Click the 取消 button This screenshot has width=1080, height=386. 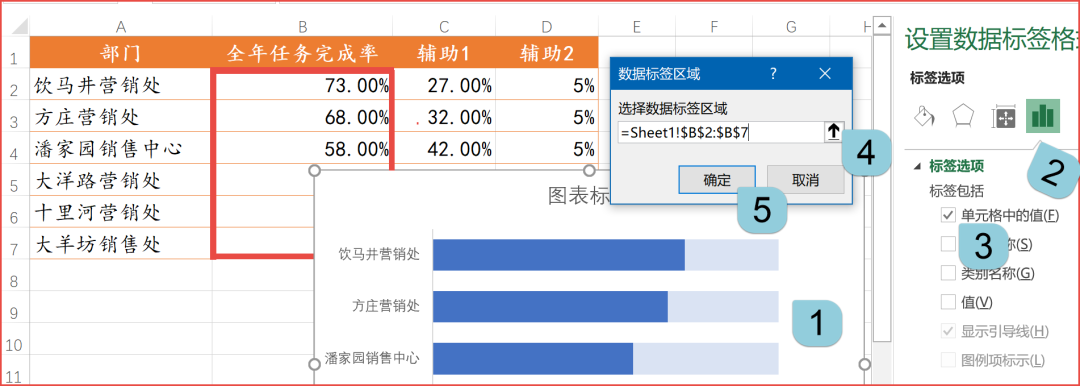805,181
